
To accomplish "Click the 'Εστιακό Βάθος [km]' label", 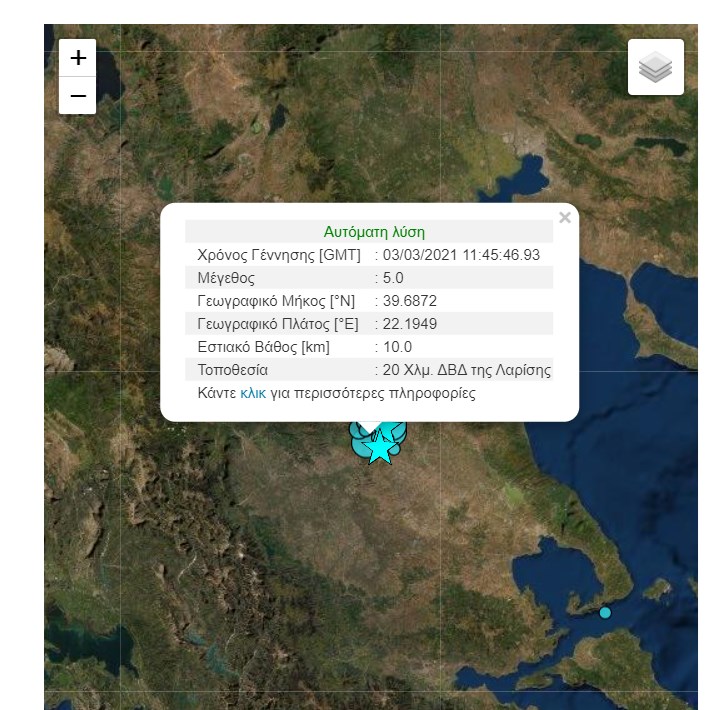I will click(x=264, y=347).
